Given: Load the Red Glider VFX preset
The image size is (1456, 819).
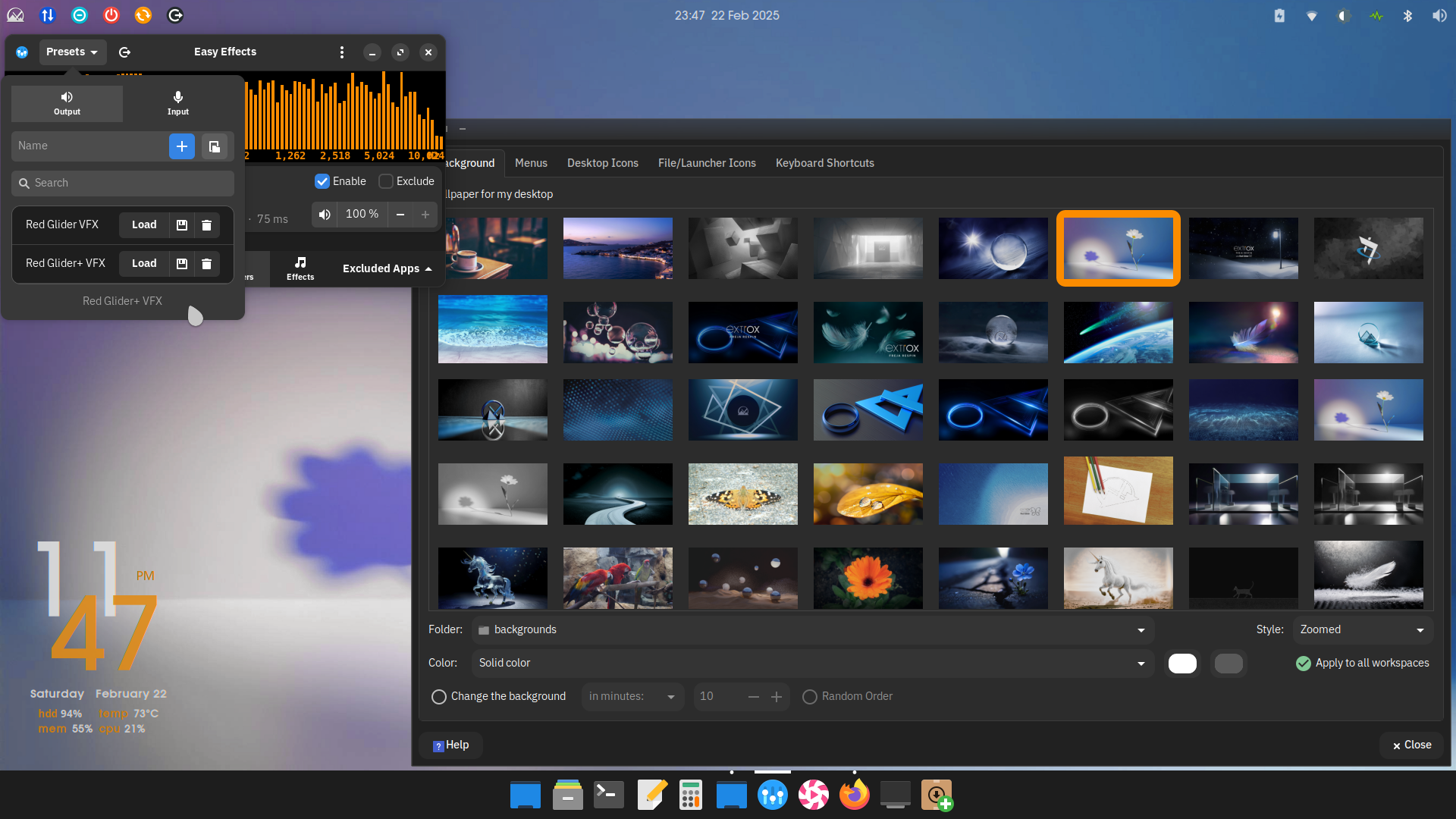Looking at the screenshot, I should tap(144, 225).
